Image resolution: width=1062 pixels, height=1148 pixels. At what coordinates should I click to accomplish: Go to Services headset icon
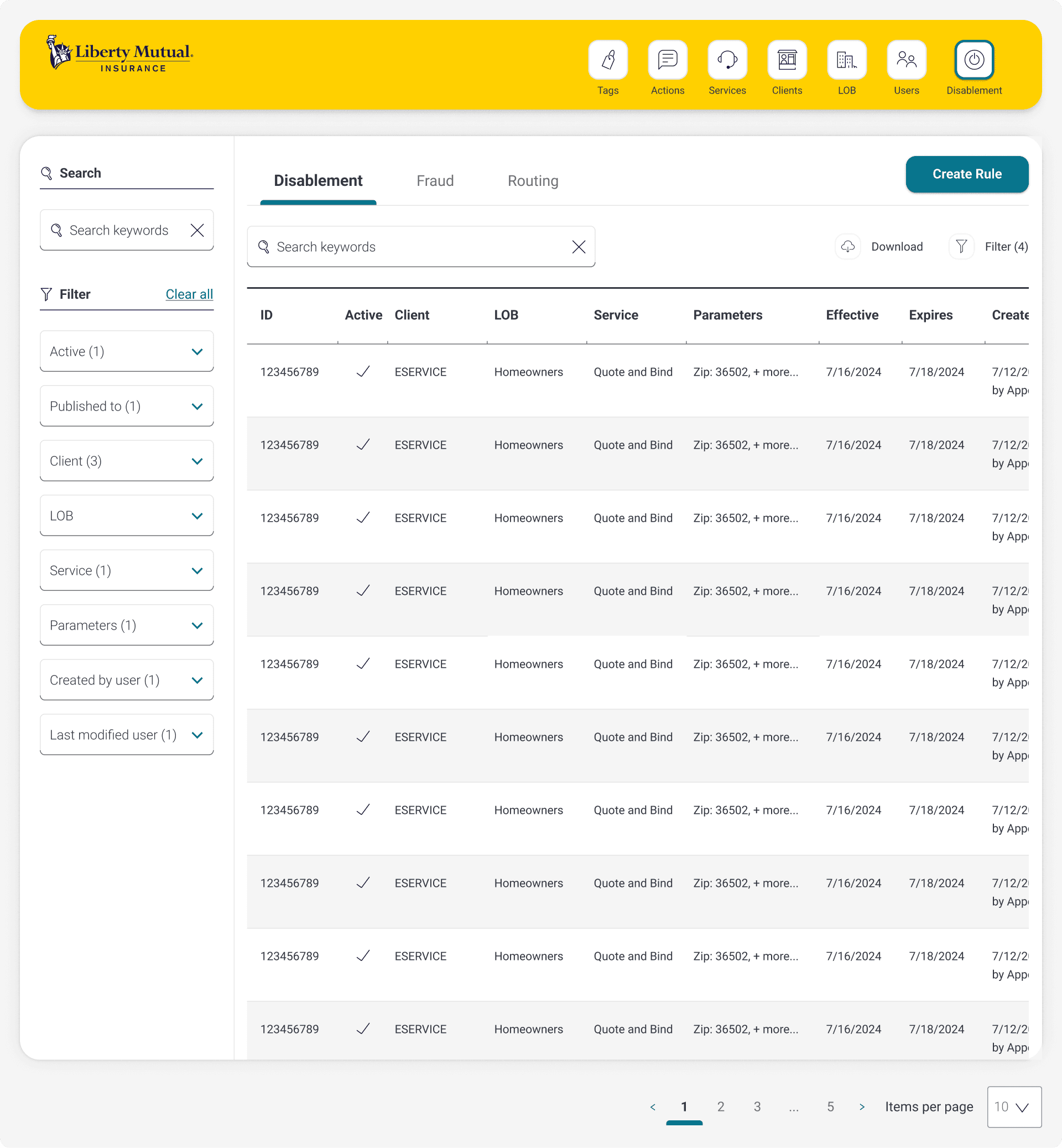coord(727,60)
